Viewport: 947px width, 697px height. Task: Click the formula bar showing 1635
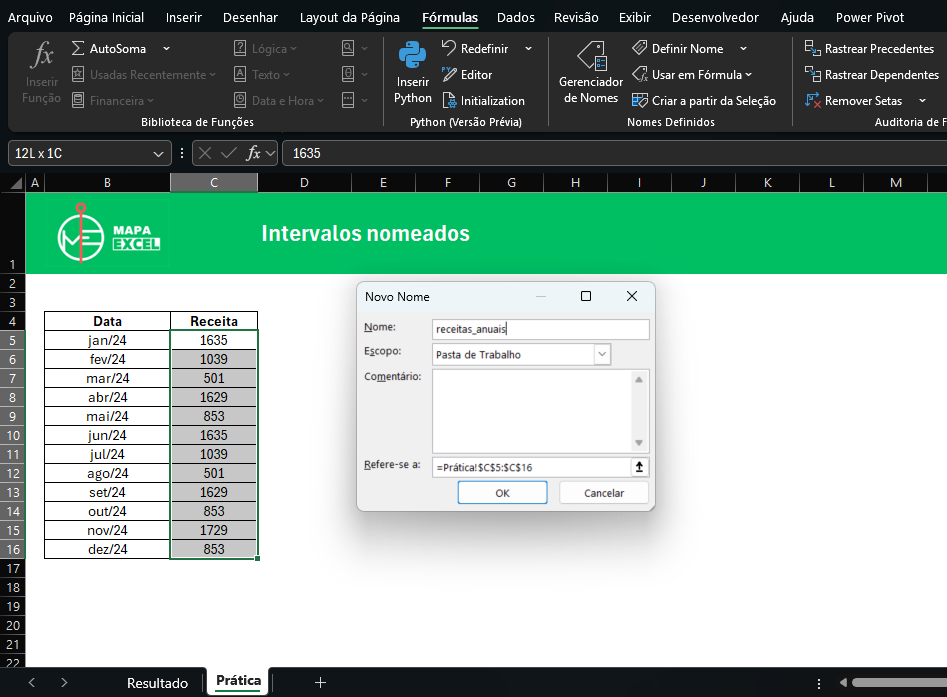coord(614,153)
